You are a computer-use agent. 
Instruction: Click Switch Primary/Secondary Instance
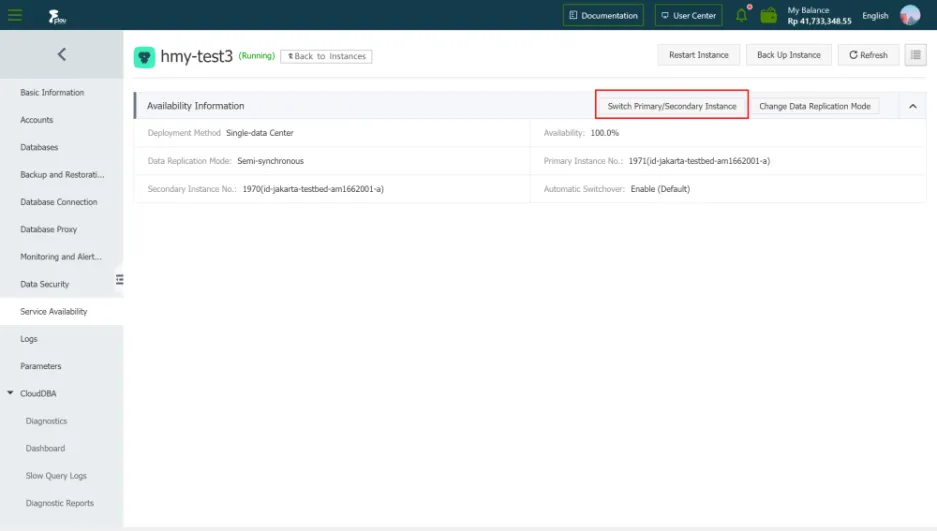point(672,106)
